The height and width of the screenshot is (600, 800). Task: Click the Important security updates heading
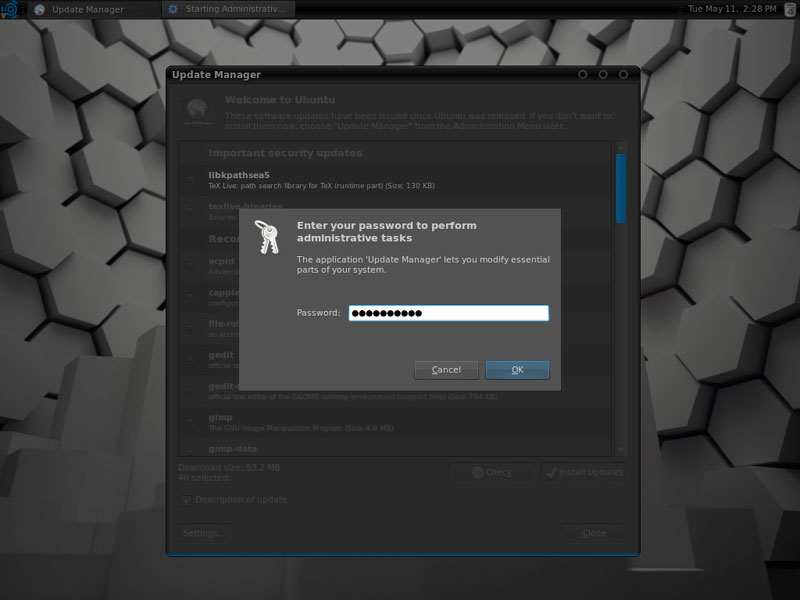click(285, 153)
